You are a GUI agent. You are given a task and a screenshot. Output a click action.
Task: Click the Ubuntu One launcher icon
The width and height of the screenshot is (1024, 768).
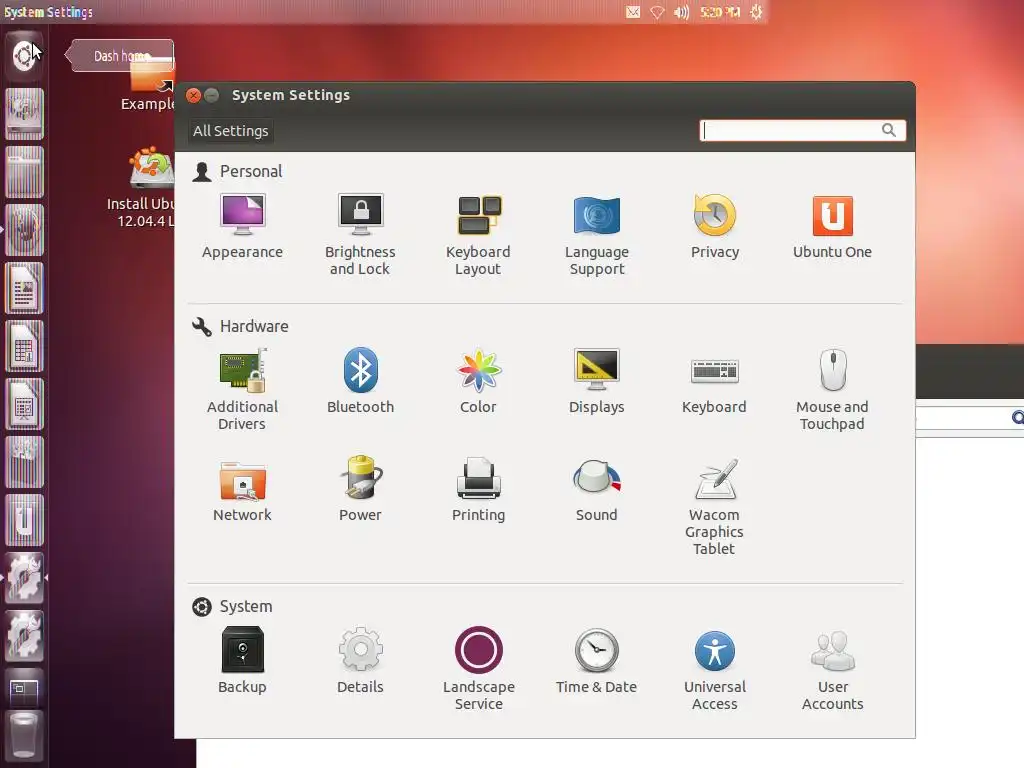24,520
